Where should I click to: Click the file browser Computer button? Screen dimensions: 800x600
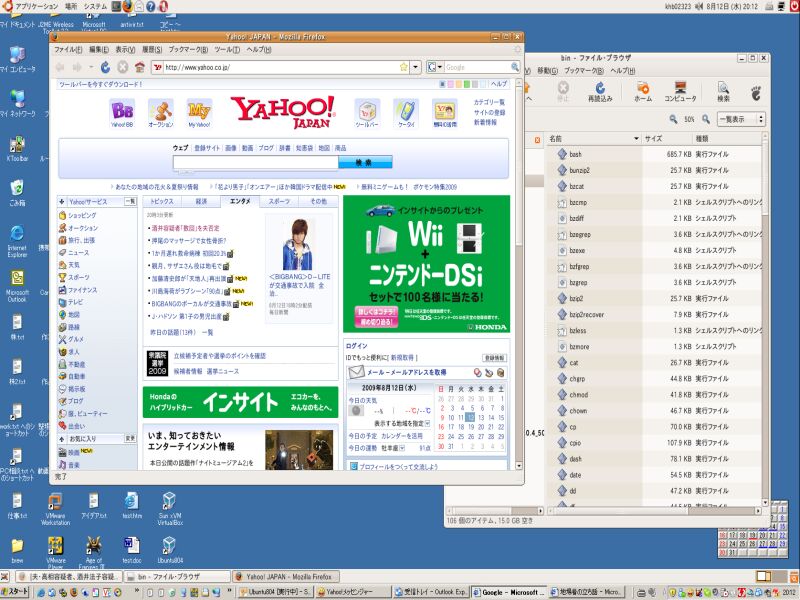[x=680, y=92]
